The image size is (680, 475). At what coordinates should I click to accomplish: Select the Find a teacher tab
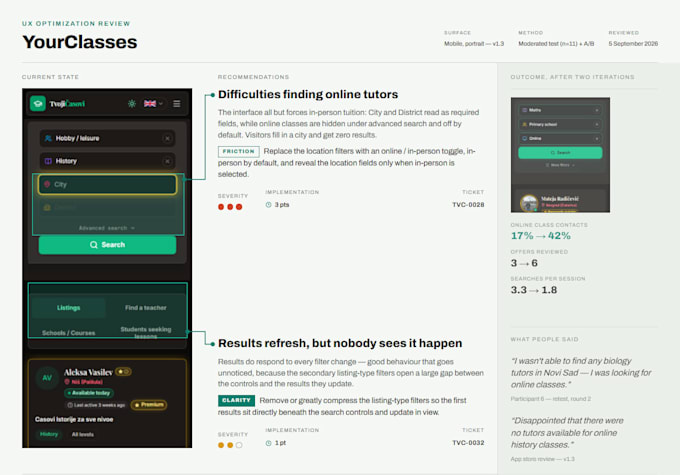click(146, 308)
